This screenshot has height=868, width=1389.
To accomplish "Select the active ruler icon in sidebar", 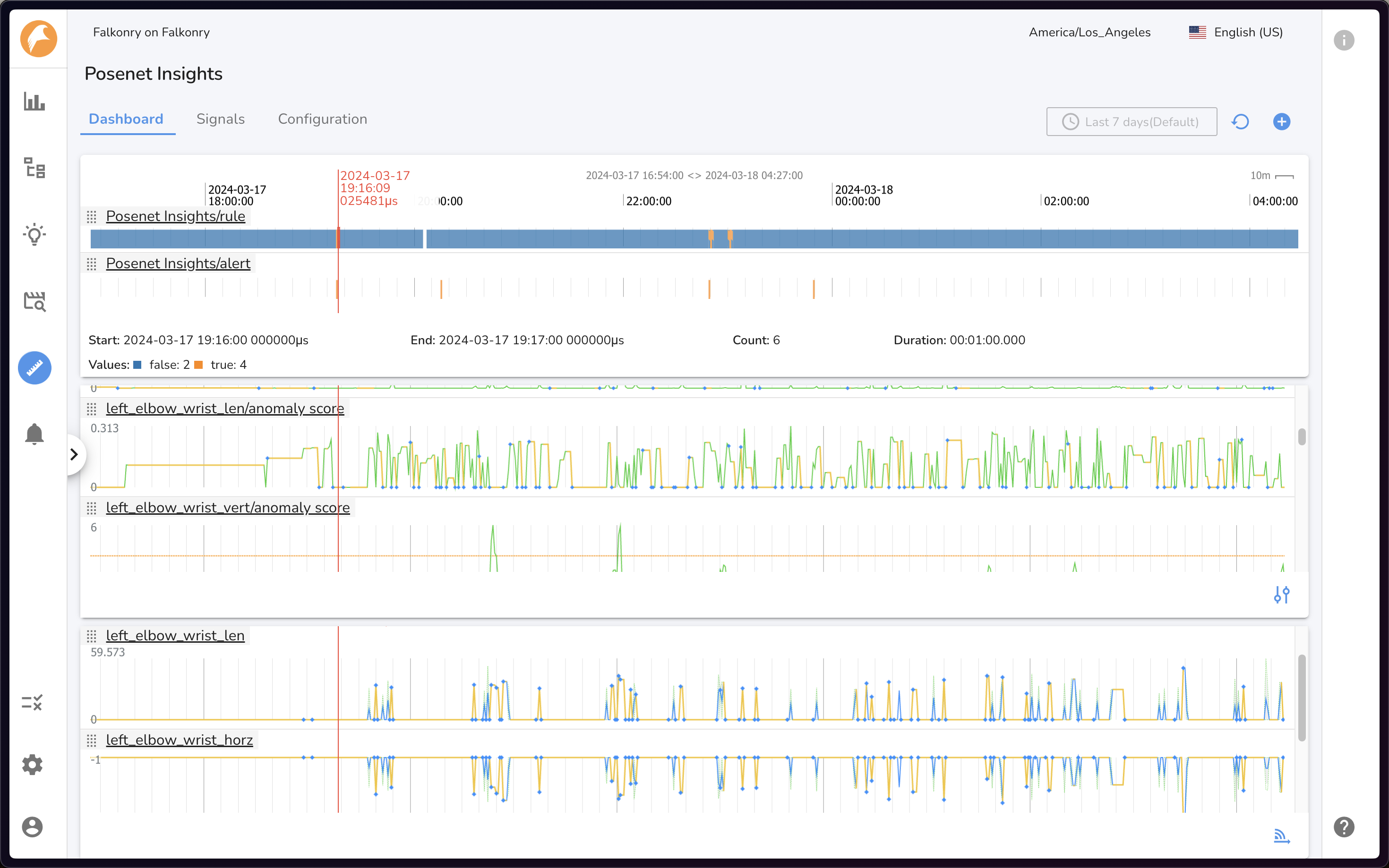I will tap(34, 367).
